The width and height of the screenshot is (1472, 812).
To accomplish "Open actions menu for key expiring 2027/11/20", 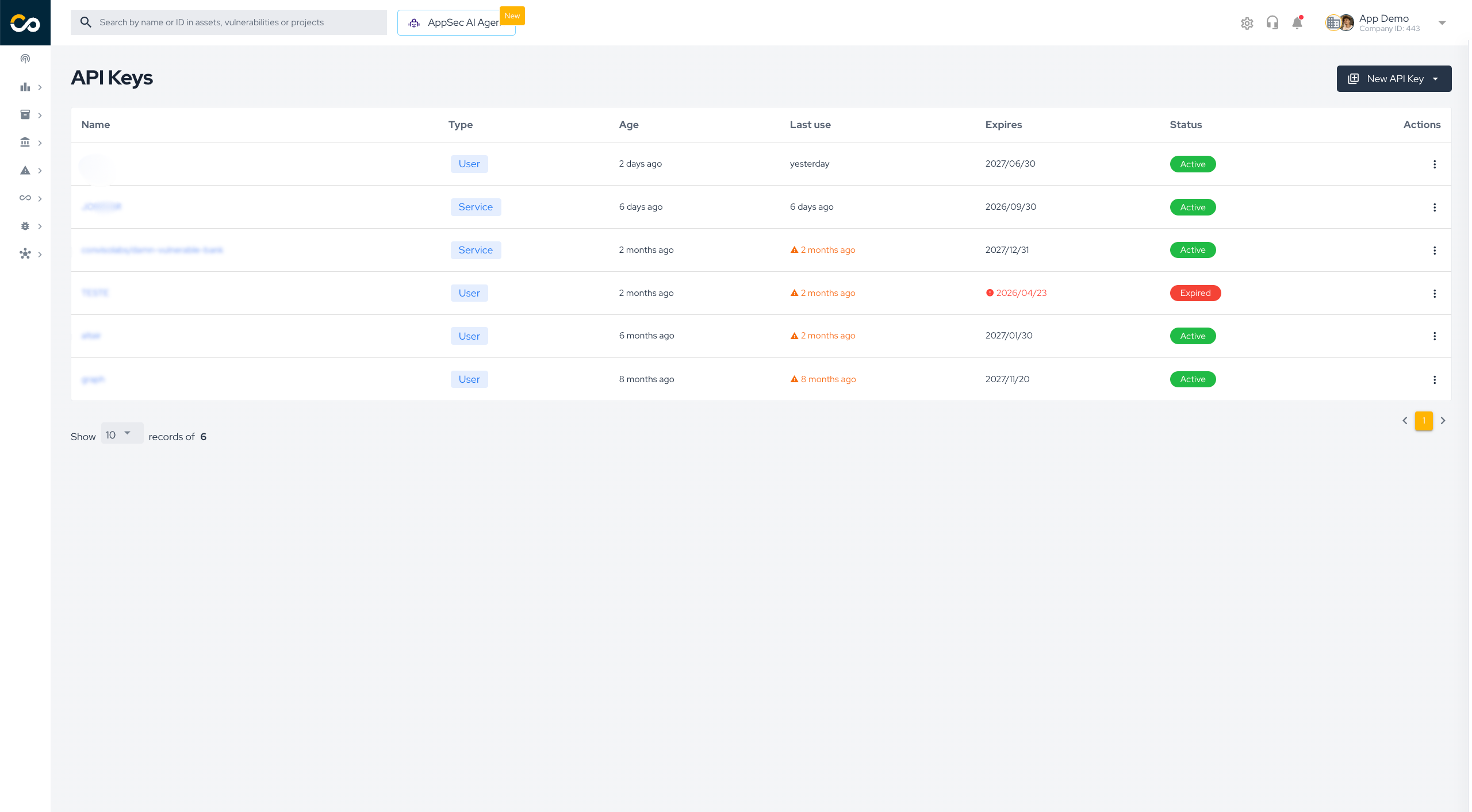I will (1435, 380).
